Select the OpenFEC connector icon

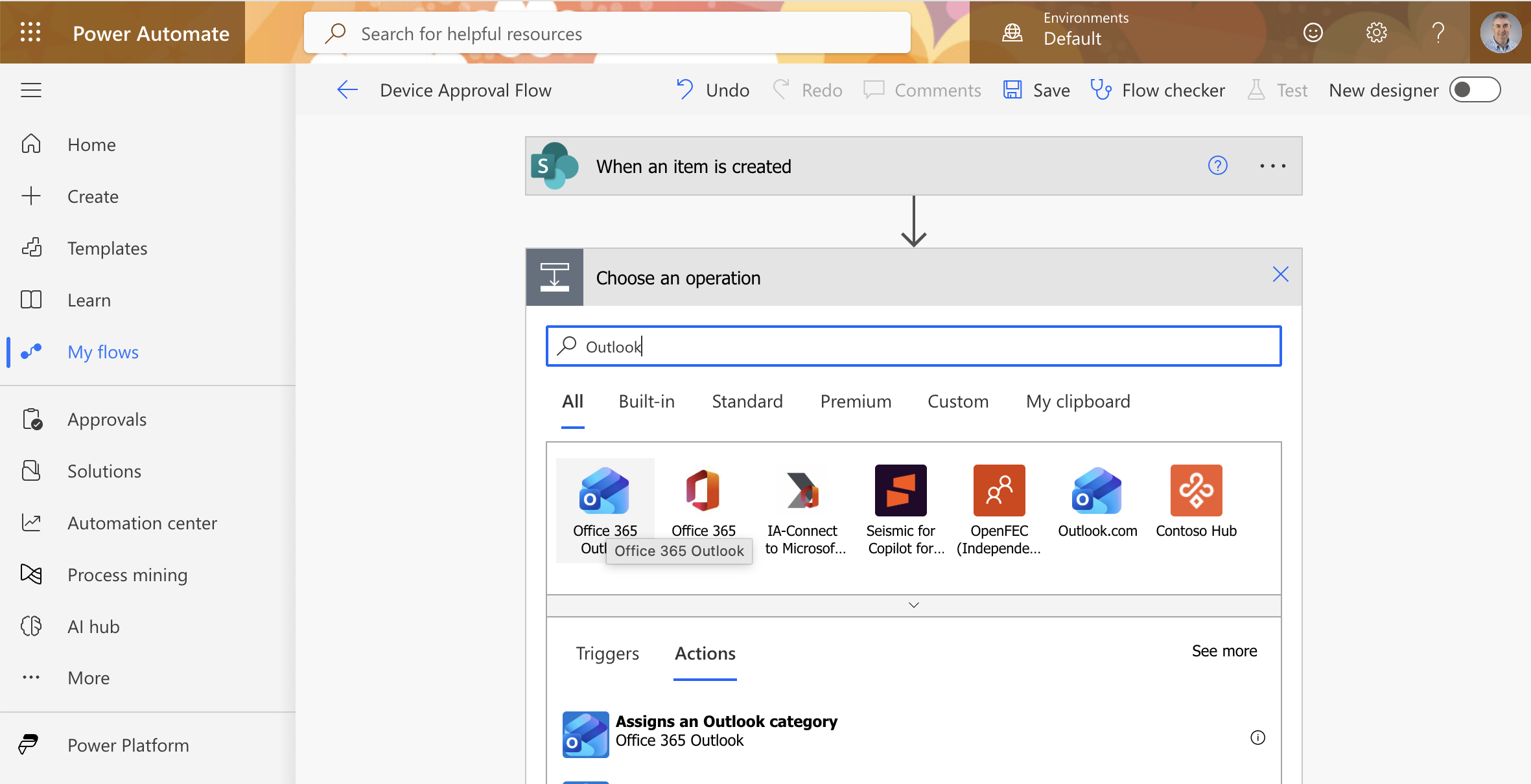point(999,490)
